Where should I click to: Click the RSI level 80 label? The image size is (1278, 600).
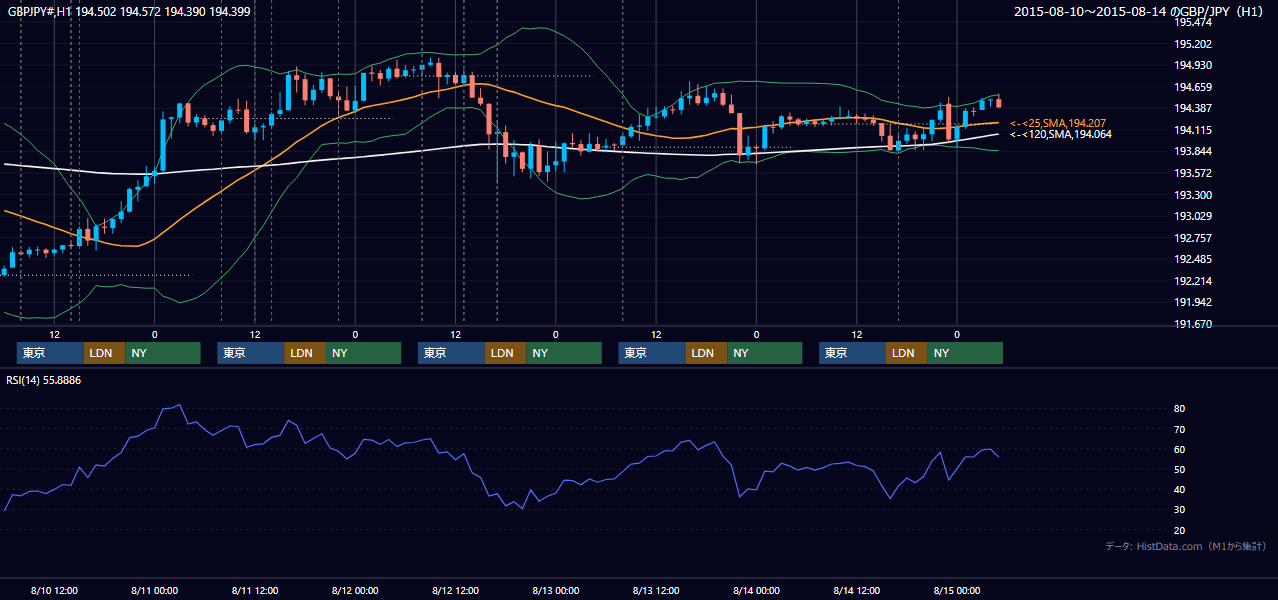pyautogui.click(x=1180, y=409)
